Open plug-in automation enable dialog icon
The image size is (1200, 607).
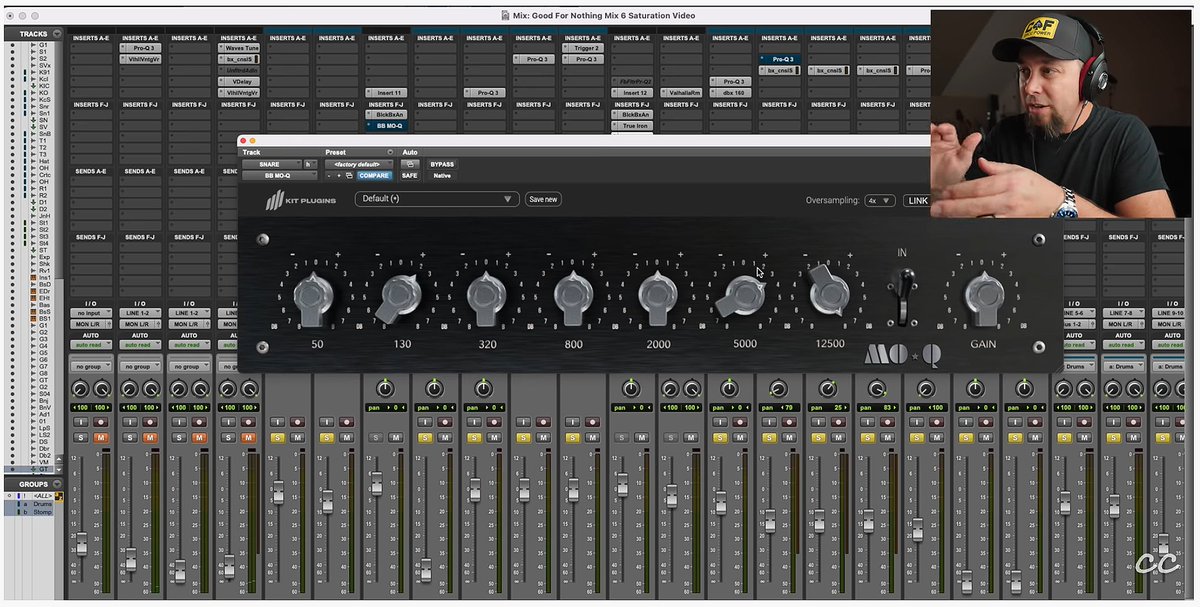pos(409,164)
